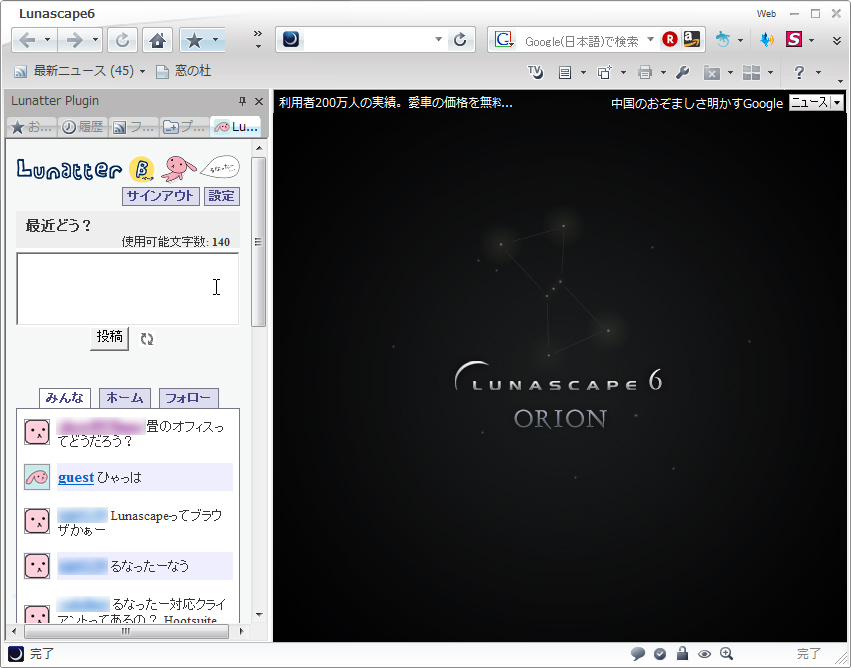
Task: Open the print icon on the toolbar
Action: point(644,72)
